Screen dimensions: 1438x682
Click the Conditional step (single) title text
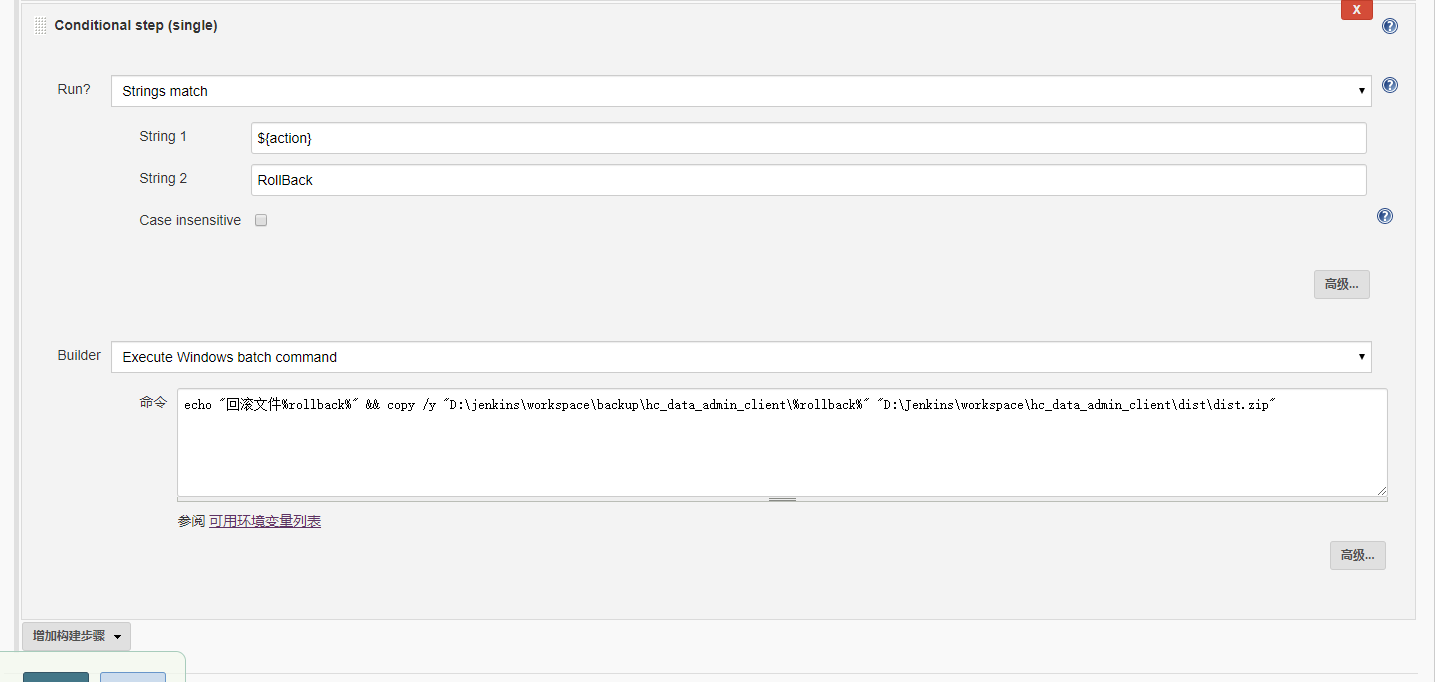coord(136,26)
